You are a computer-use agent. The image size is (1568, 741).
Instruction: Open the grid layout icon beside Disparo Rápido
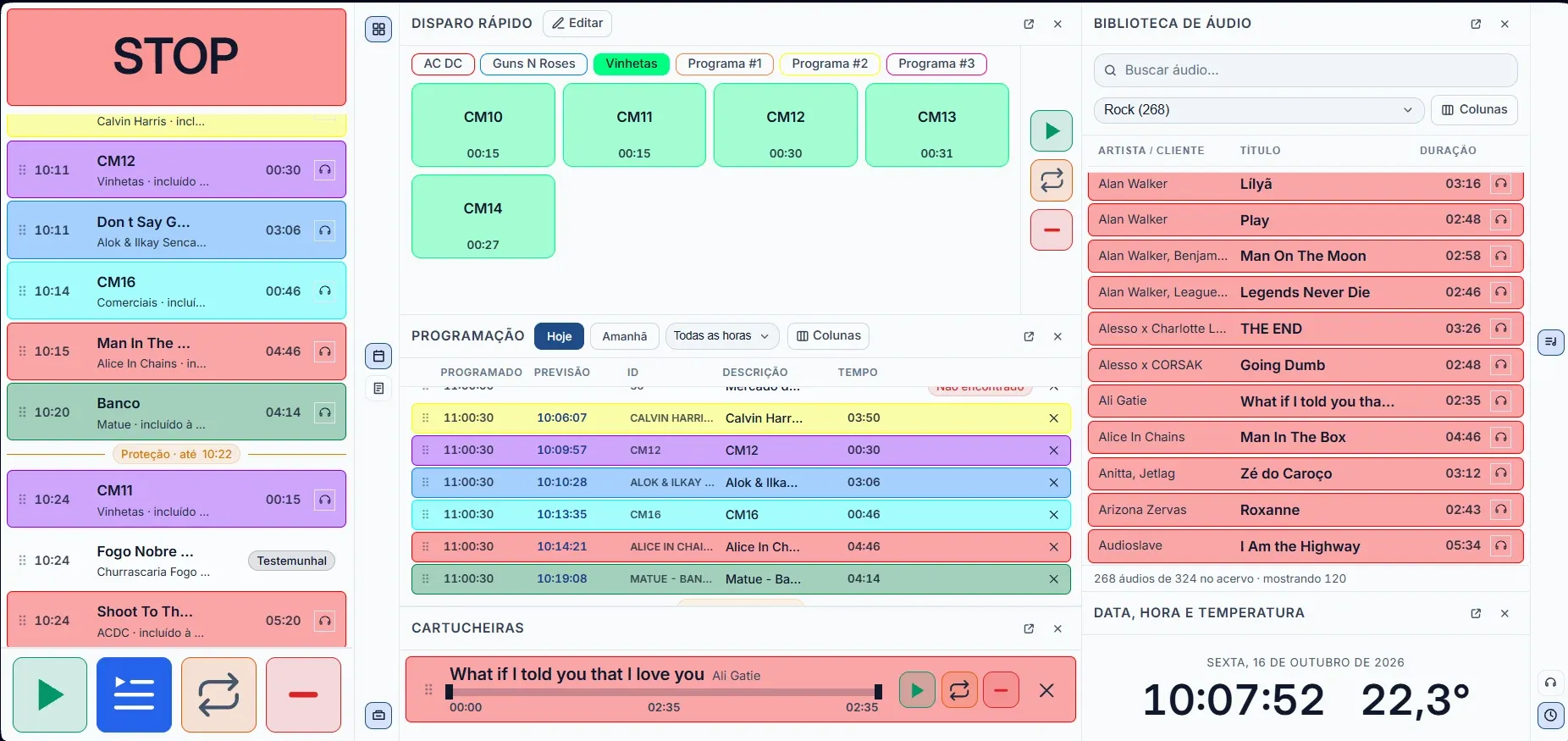(x=378, y=29)
